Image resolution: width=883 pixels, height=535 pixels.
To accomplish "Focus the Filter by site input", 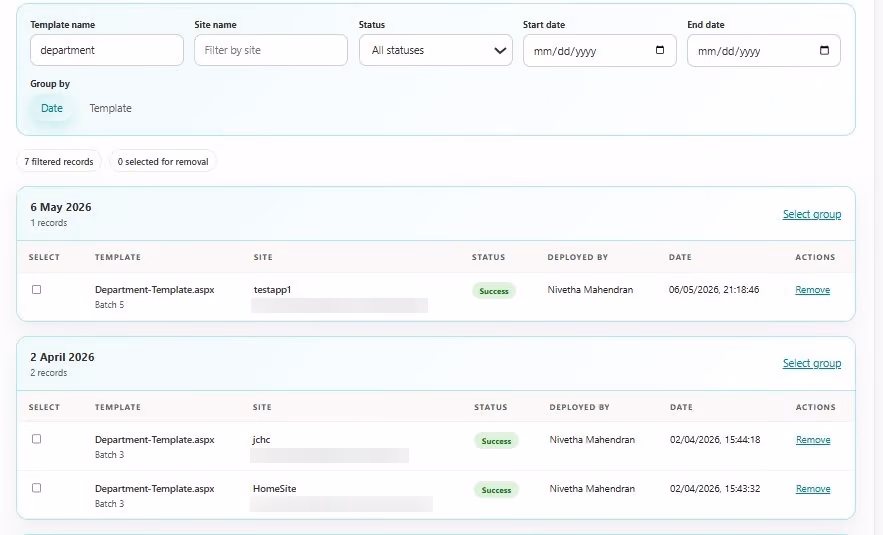I will [x=271, y=50].
